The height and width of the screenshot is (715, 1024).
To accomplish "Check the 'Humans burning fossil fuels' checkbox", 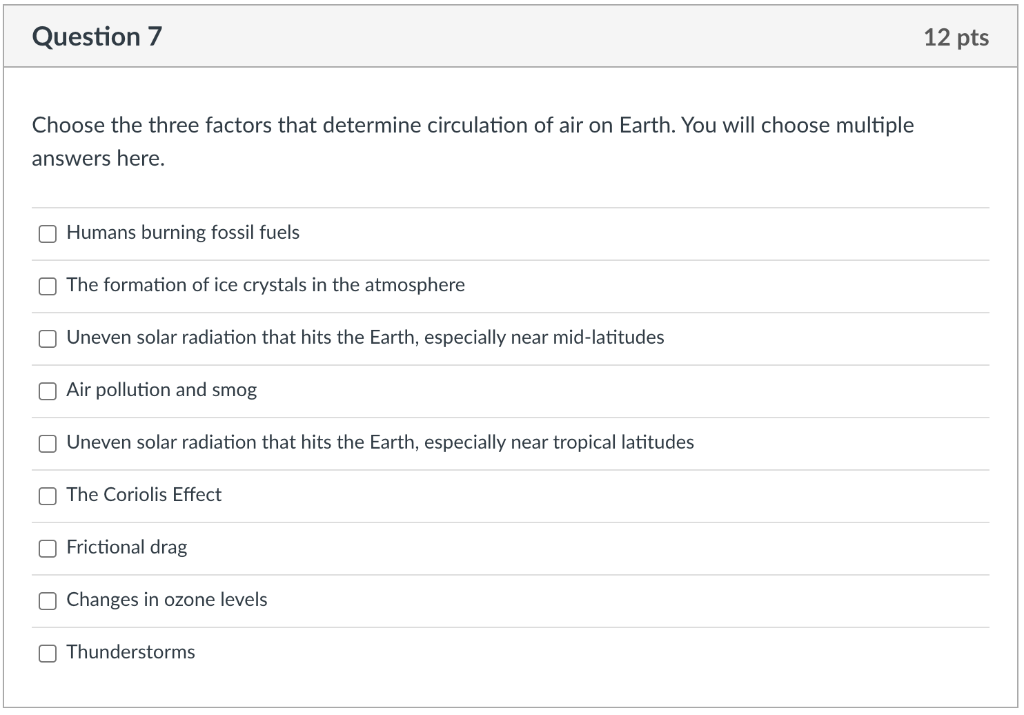I will tap(47, 234).
